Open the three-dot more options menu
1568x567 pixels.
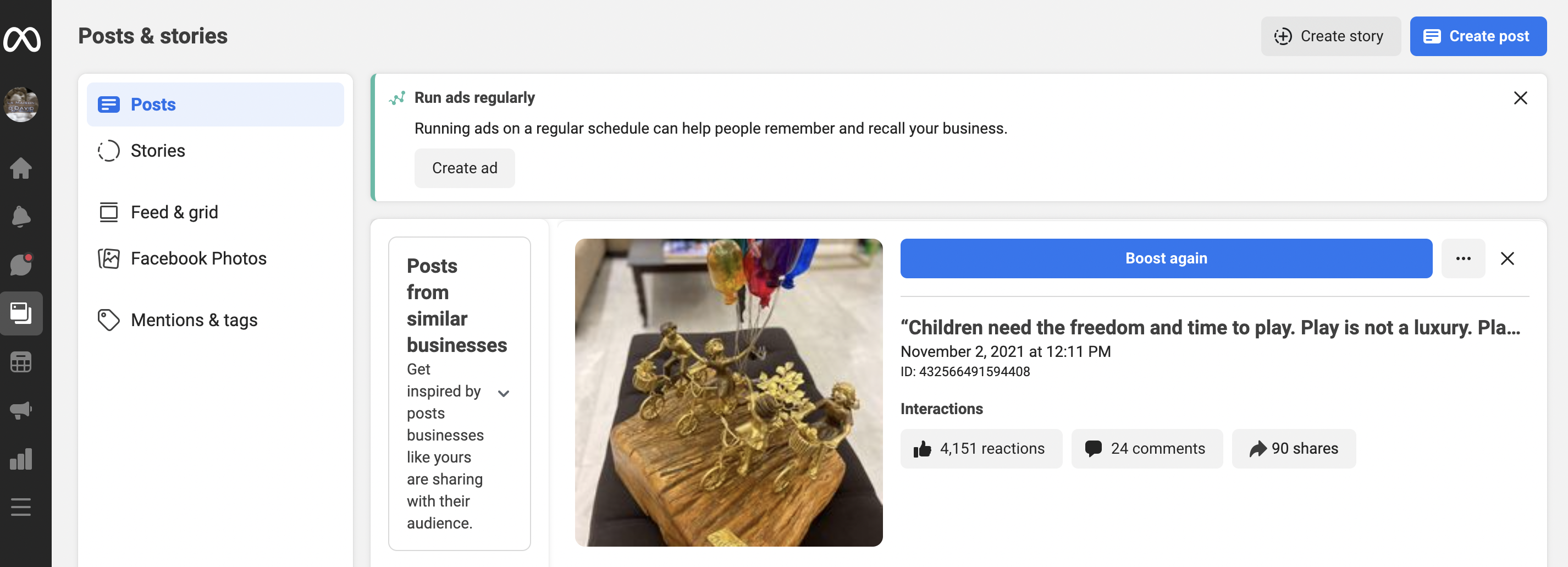tap(1462, 258)
